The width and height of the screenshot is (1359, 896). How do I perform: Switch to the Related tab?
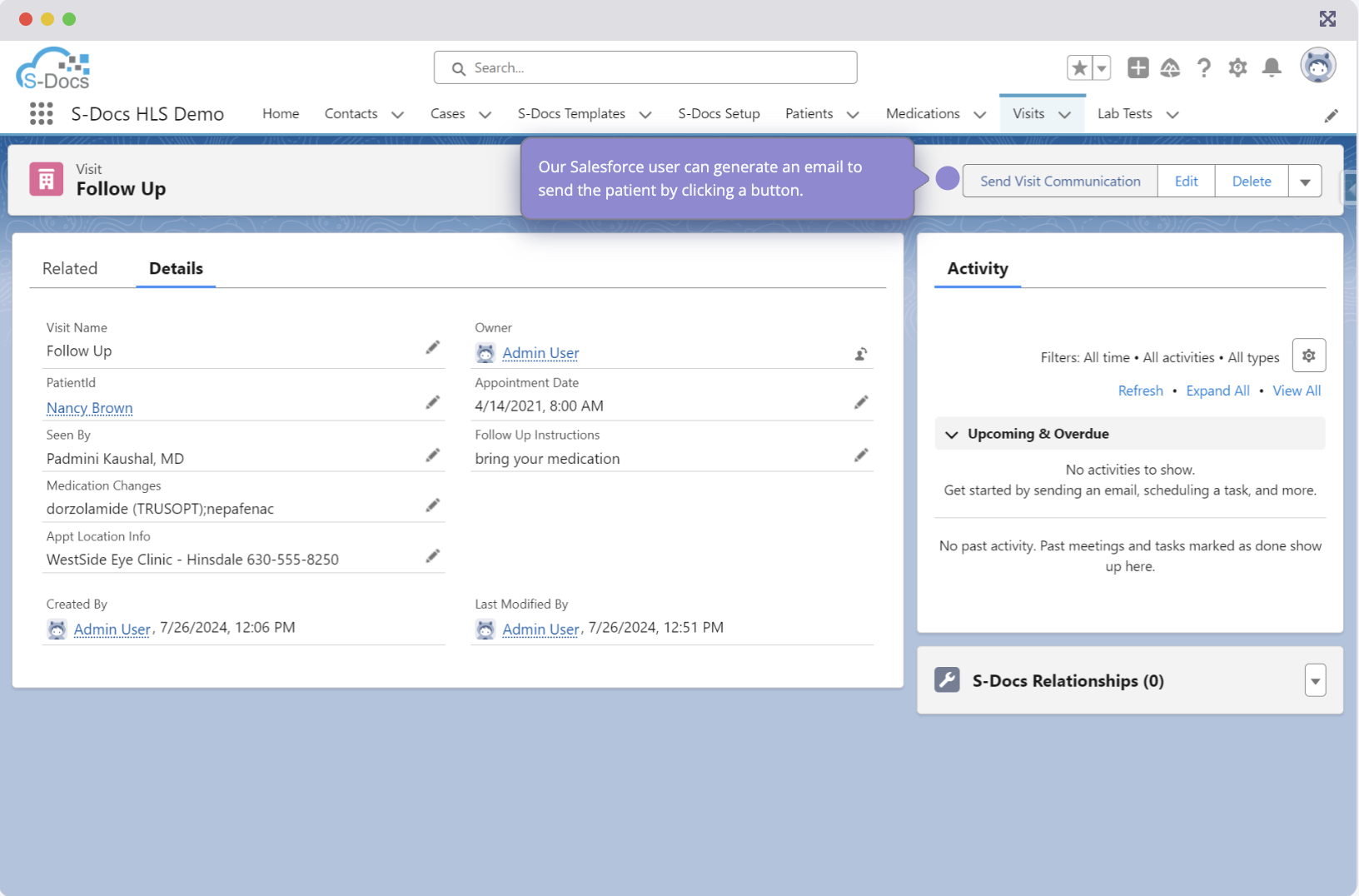[x=70, y=268]
